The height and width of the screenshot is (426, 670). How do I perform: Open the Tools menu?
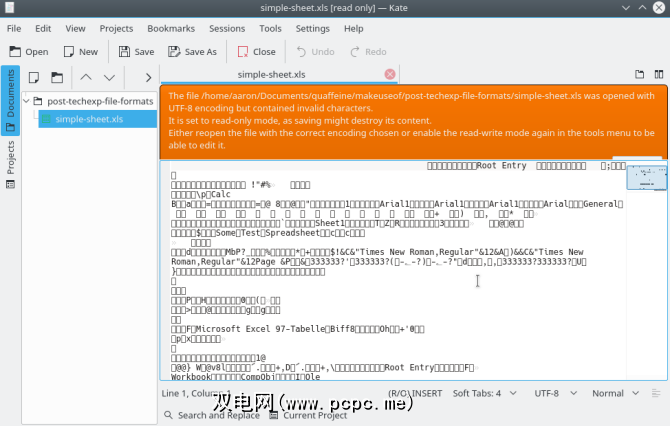point(270,29)
